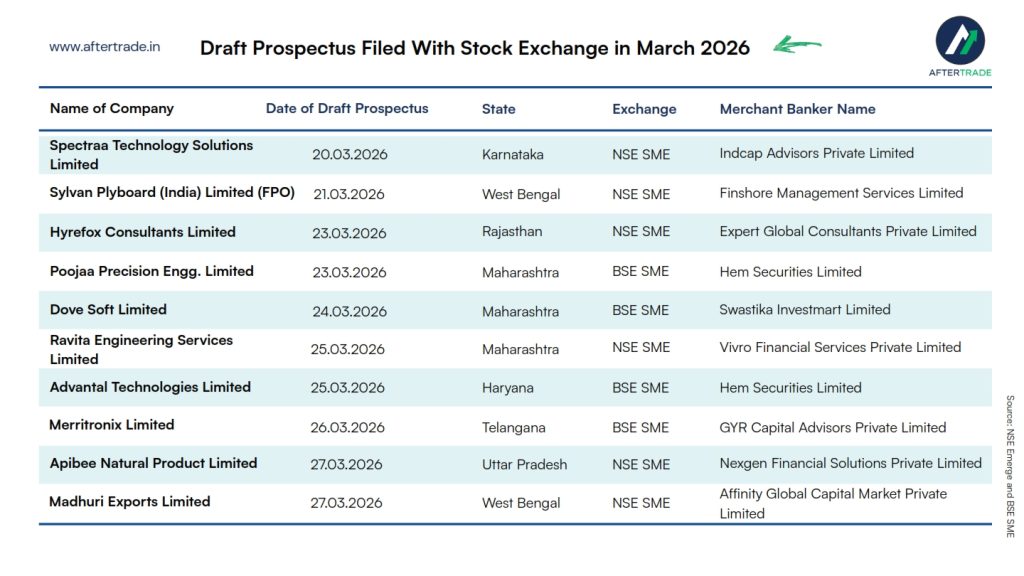Open the www.aftertrade.in website link
The image size is (1024, 576).
tap(105, 47)
